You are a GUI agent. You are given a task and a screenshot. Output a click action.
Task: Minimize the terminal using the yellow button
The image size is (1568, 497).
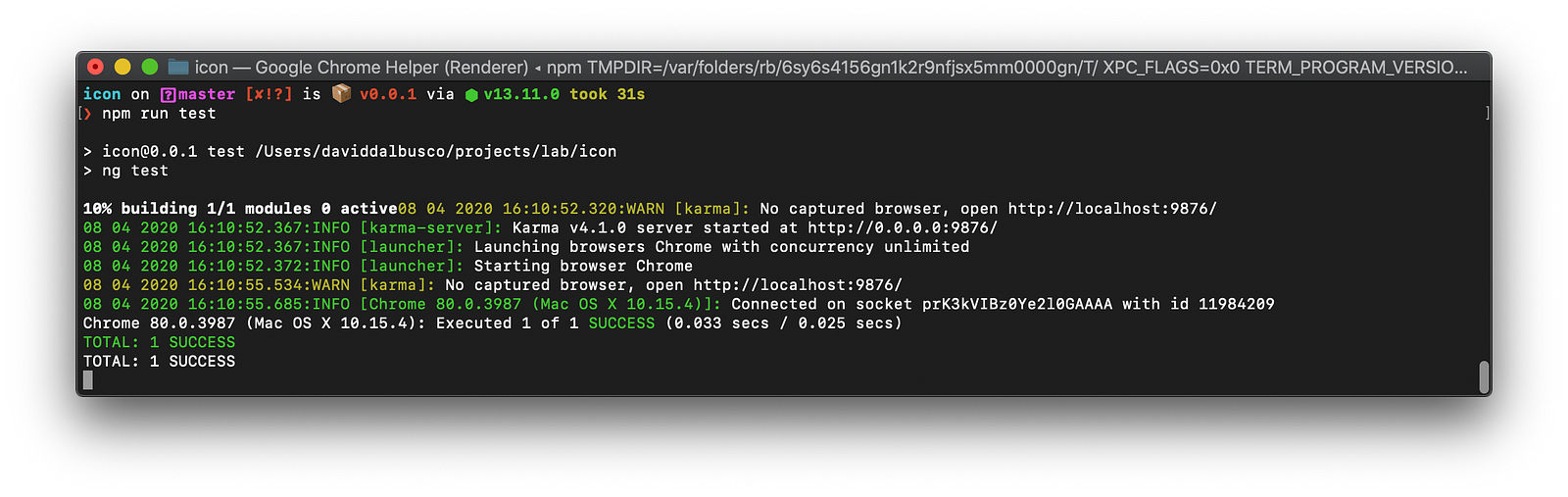122,67
